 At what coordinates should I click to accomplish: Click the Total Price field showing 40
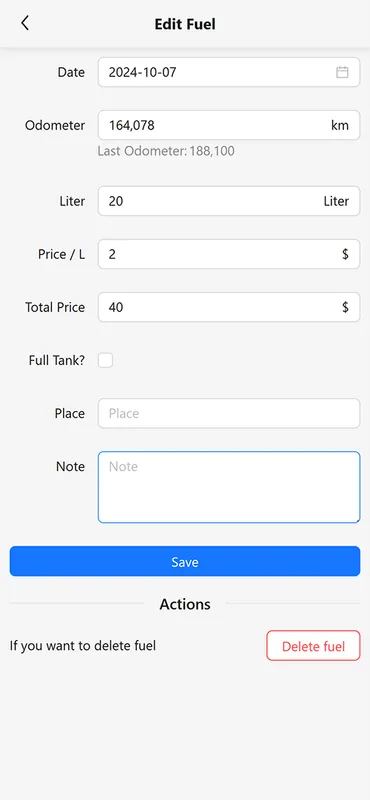(229, 307)
